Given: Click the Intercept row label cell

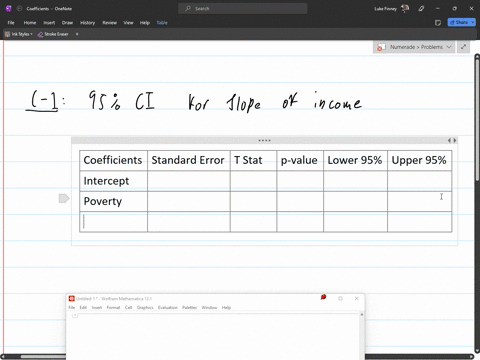Looking at the screenshot, I should (113, 181).
